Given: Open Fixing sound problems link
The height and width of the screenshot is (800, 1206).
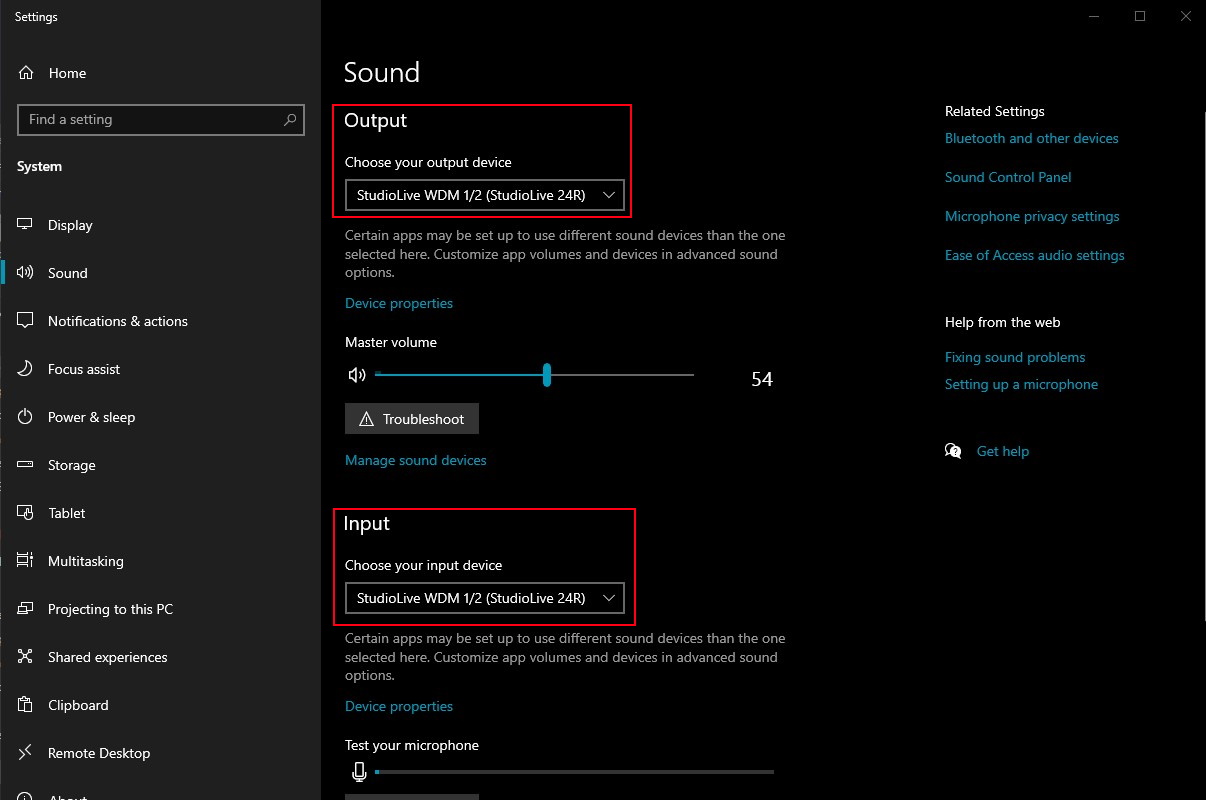Looking at the screenshot, I should [1015, 357].
